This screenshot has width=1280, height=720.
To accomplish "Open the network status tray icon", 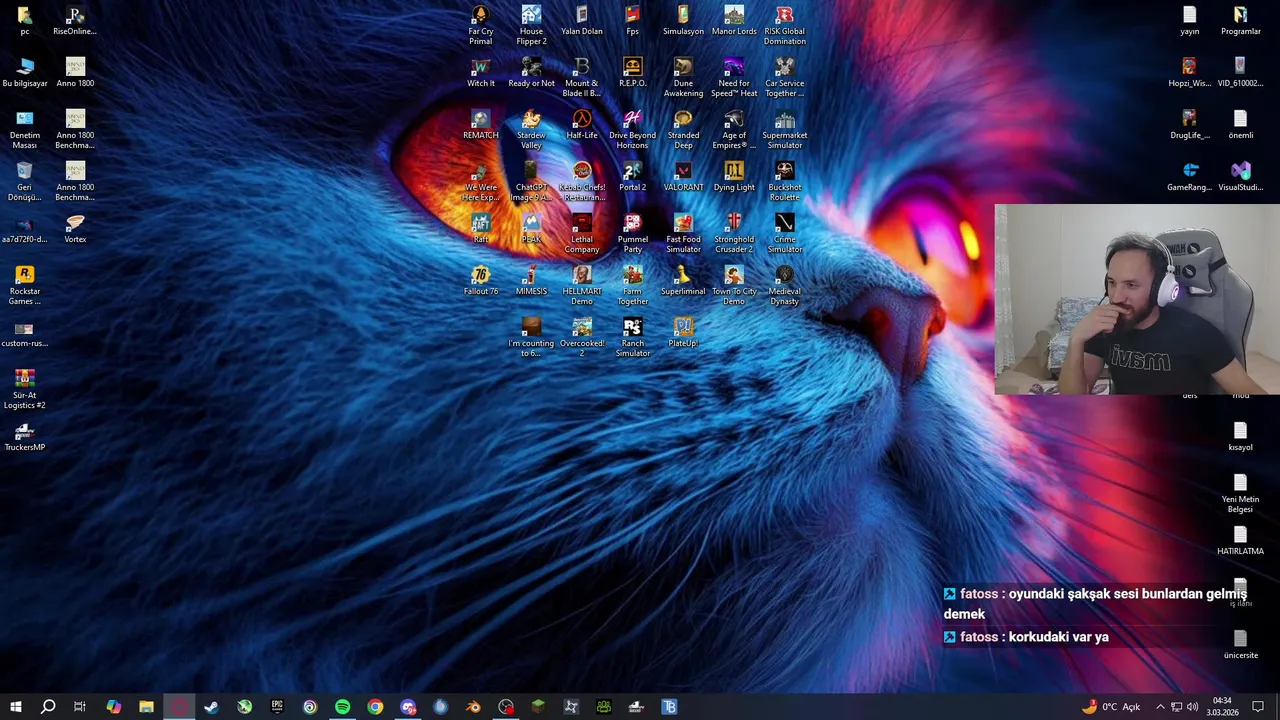I will [x=1177, y=707].
